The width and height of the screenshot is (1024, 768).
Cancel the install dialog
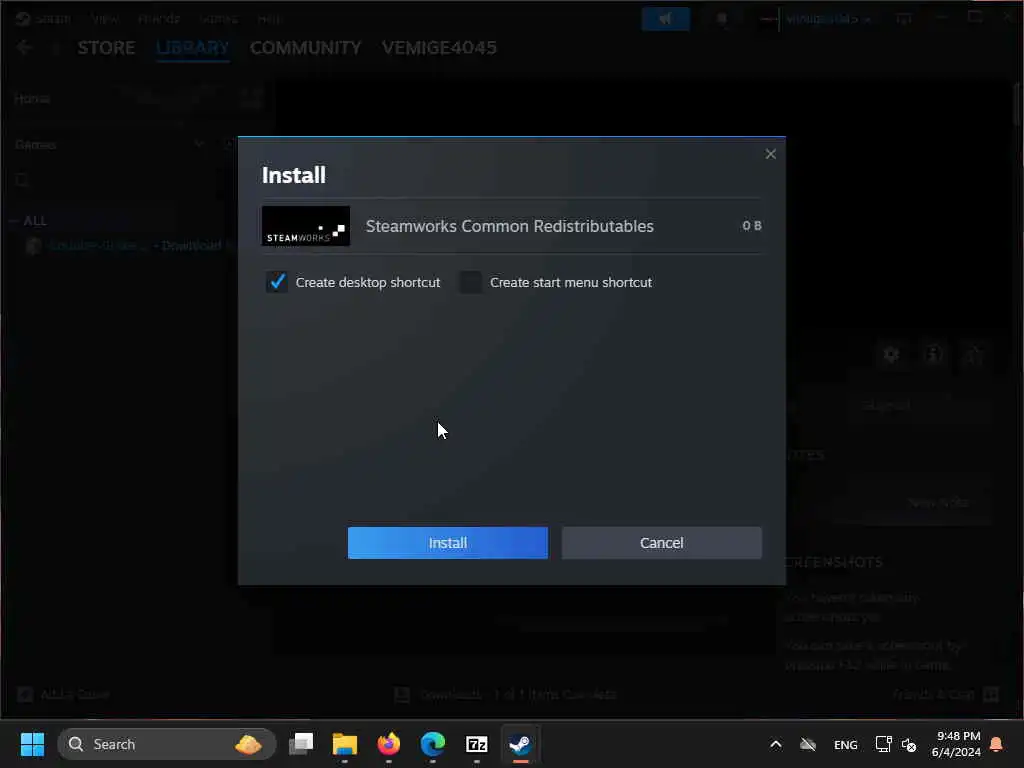tap(662, 543)
